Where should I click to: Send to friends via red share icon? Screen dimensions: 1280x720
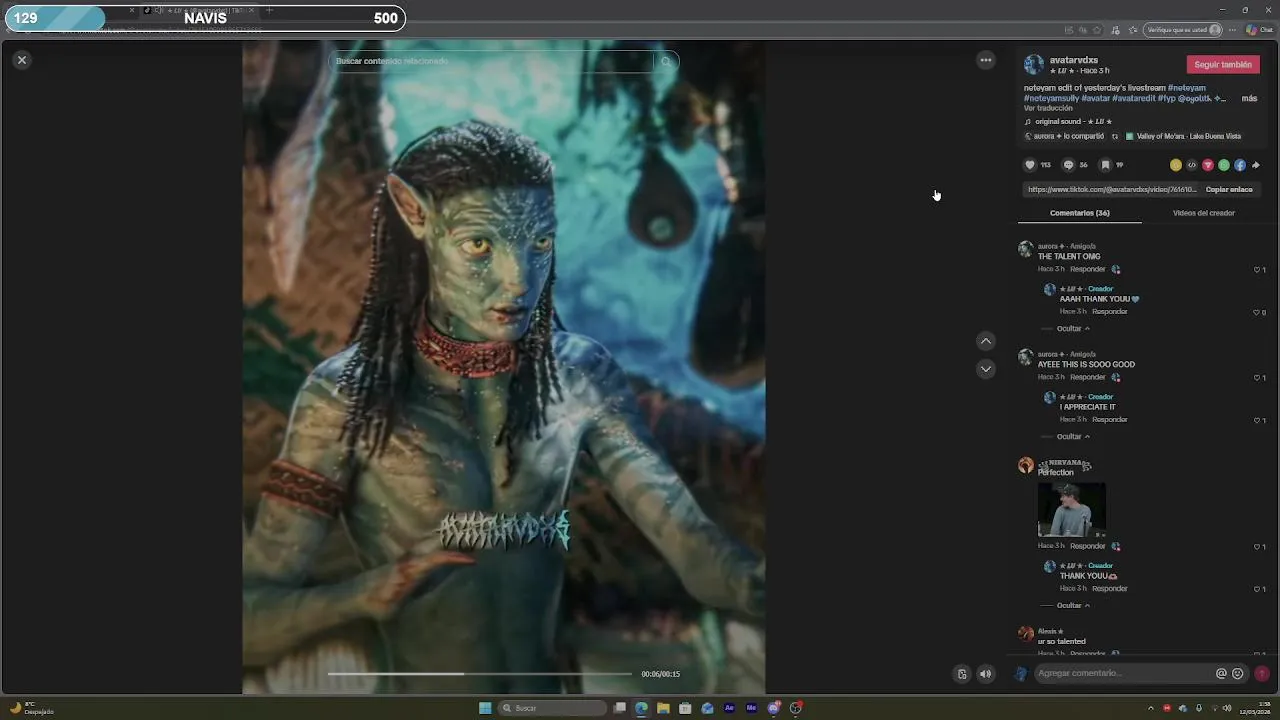[x=1208, y=165]
